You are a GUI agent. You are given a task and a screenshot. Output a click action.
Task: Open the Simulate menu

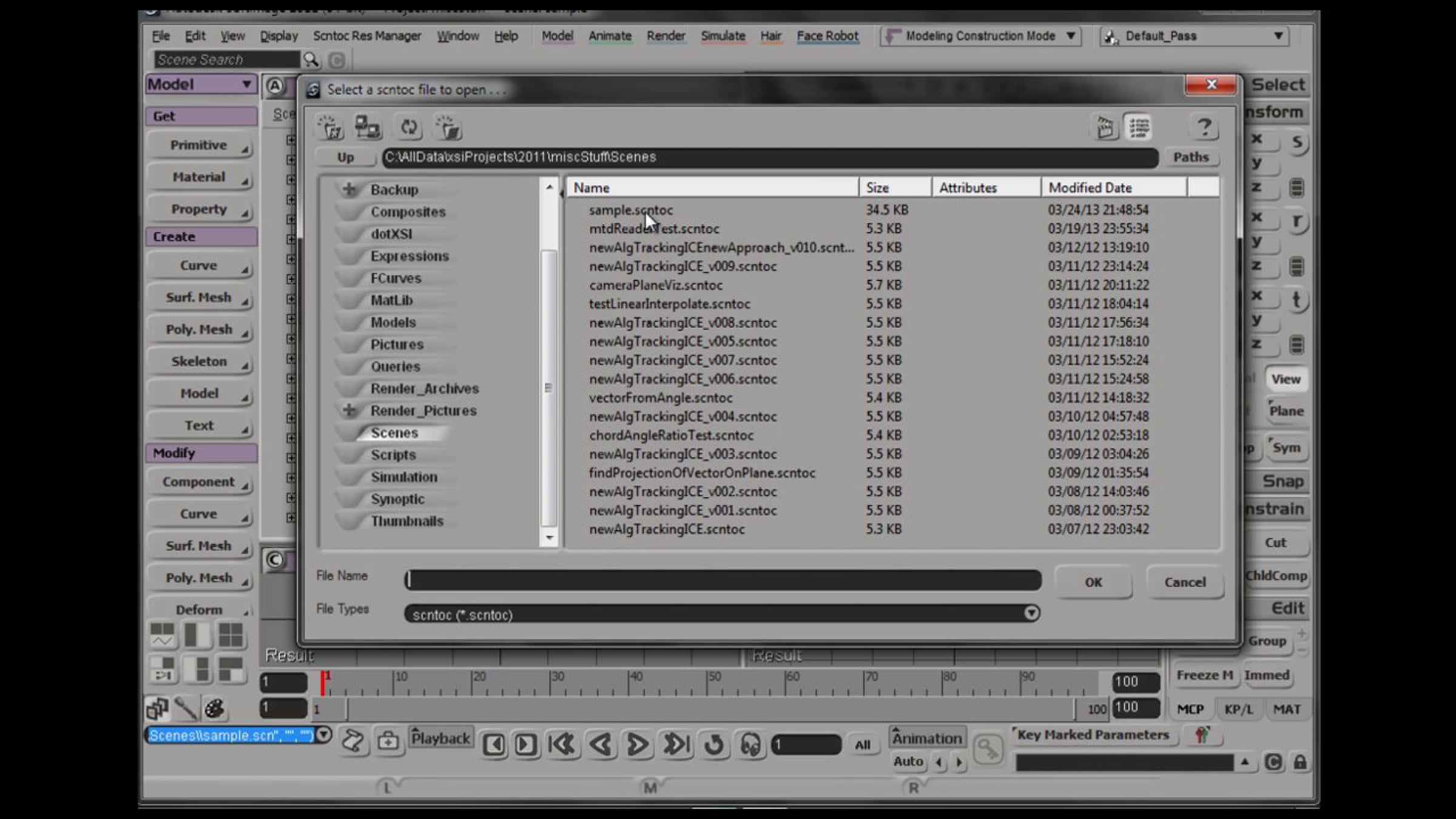pyautogui.click(x=723, y=36)
